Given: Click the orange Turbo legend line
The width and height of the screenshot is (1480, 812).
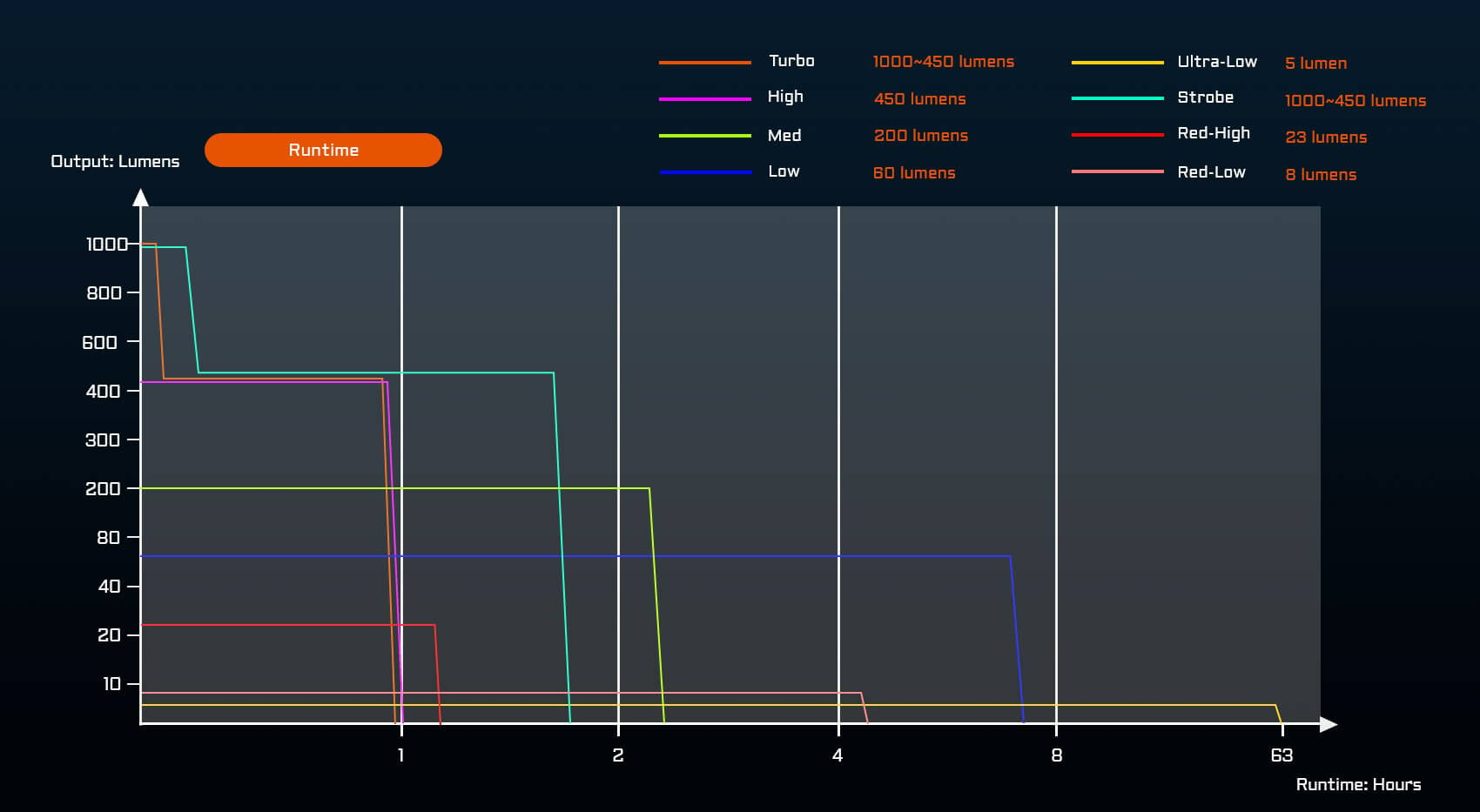Looking at the screenshot, I should (704, 63).
